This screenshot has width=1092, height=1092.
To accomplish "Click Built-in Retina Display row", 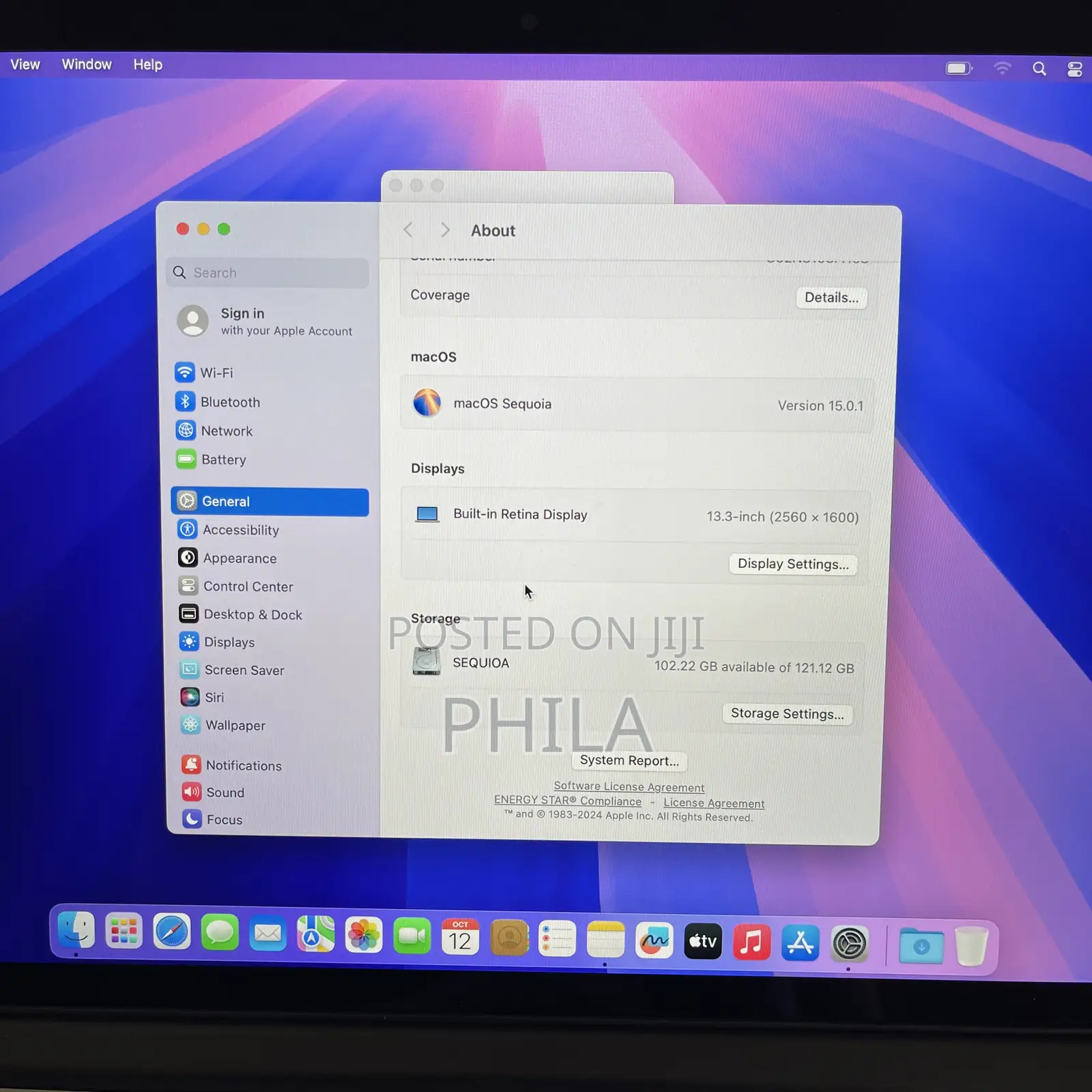I will tap(635, 515).
